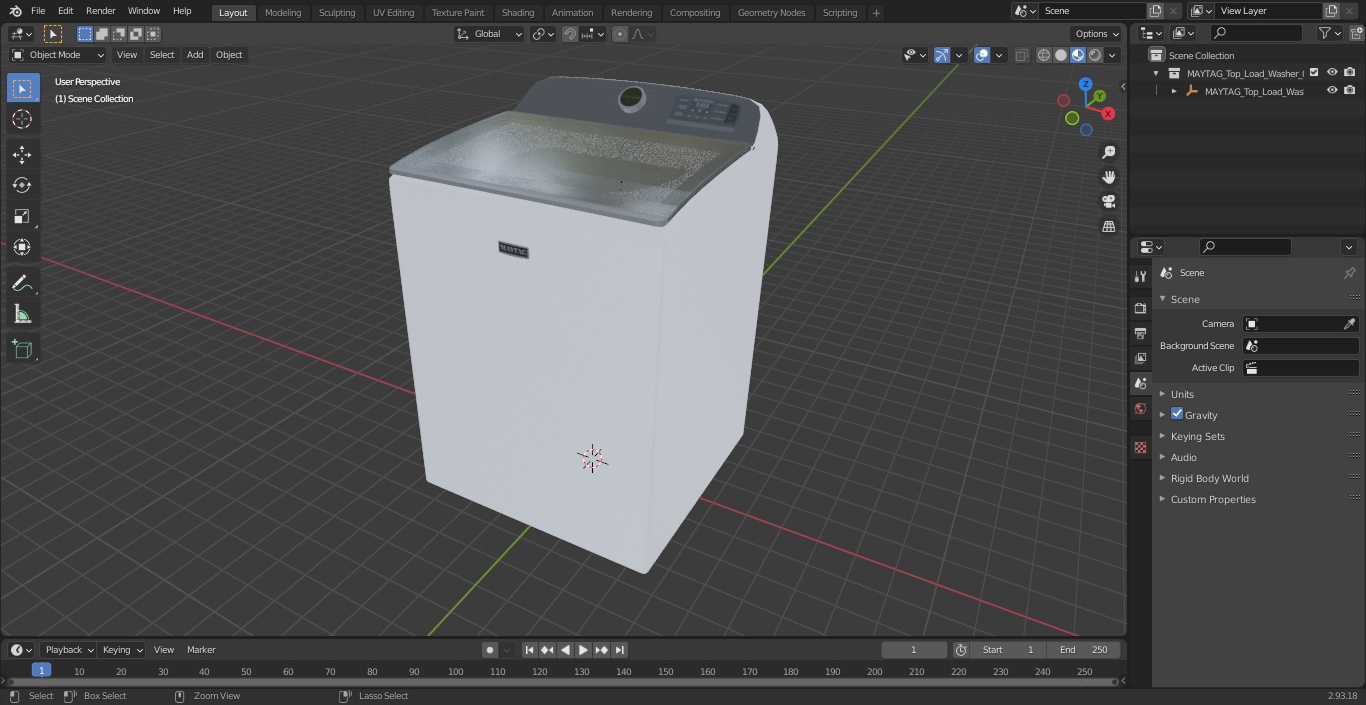The width and height of the screenshot is (1366, 705).
Task: Toggle the camera view icon
Action: tap(1109, 201)
